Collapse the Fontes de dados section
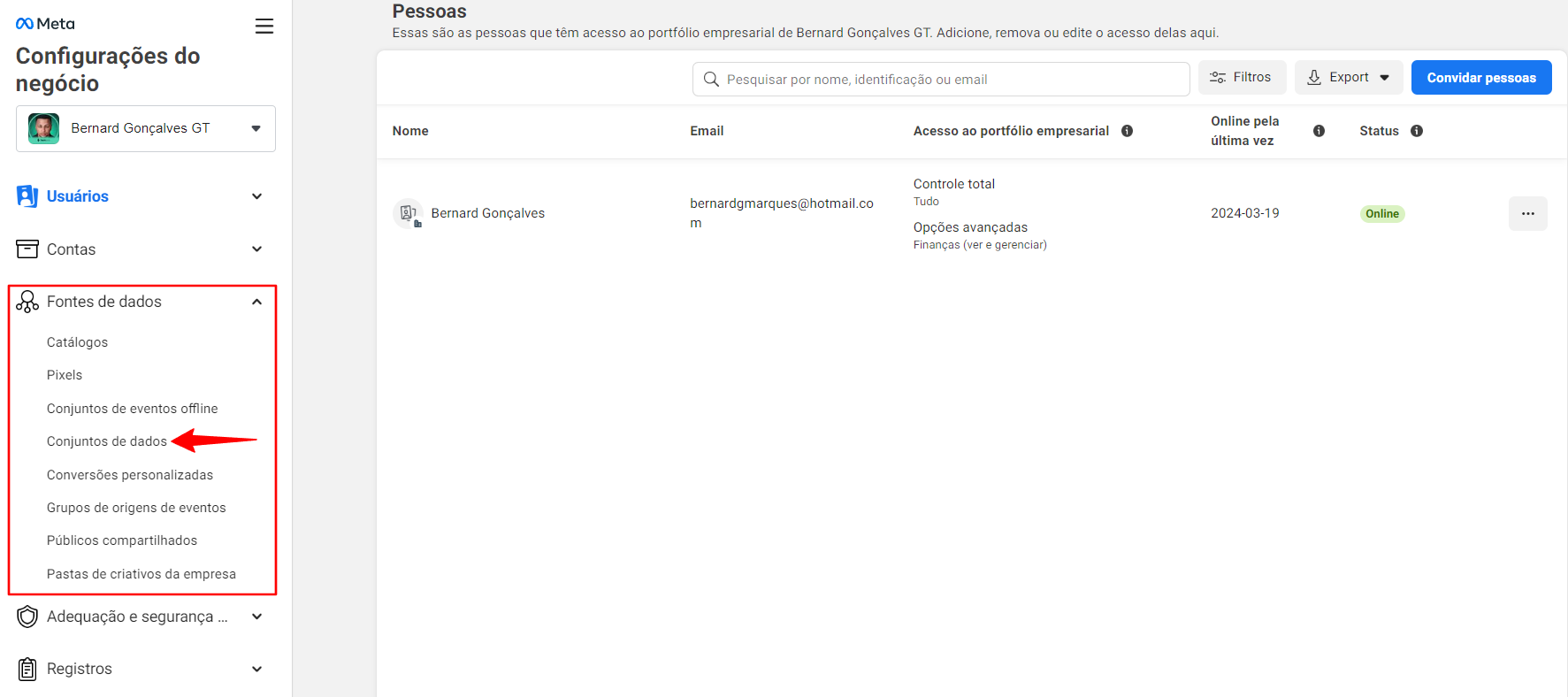Screen dimensions: 1568x697 tap(256, 302)
